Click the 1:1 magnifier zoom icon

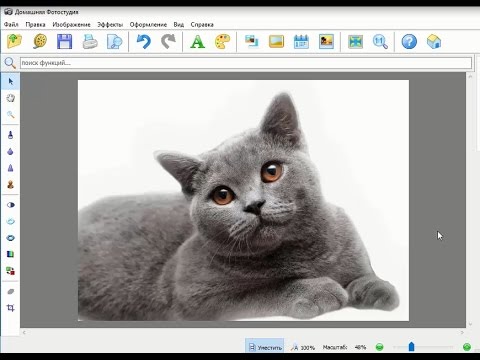[380, 42]
